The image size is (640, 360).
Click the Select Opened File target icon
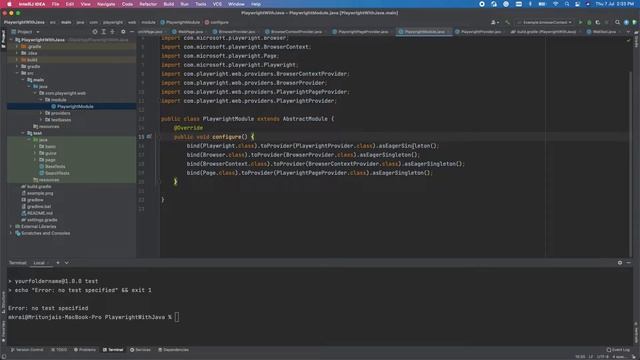click(95, 31)
